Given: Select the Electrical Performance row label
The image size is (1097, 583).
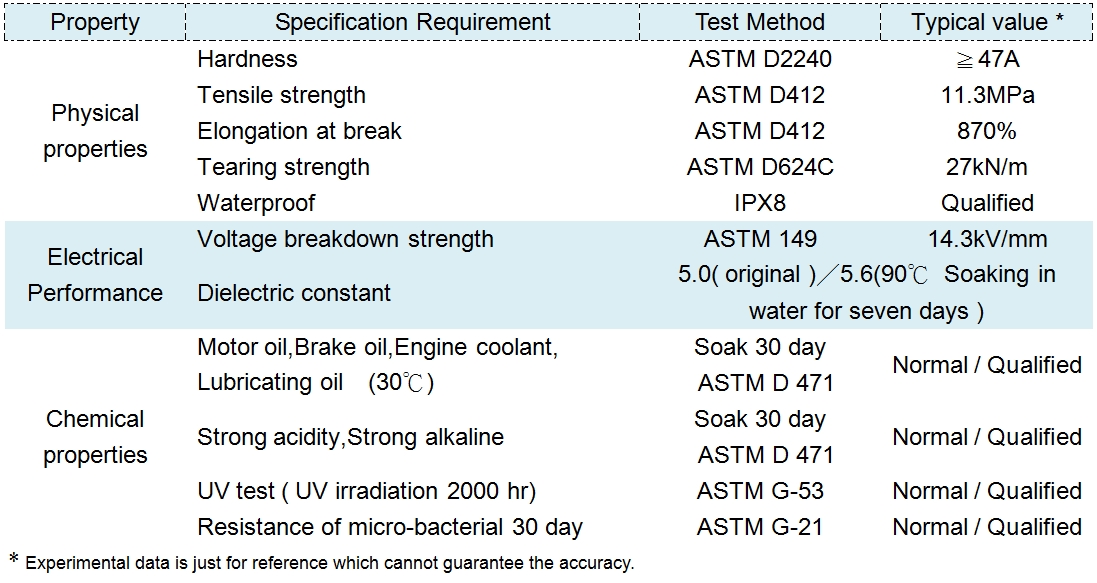Looking at the screenshot, I should coord(95,275).
